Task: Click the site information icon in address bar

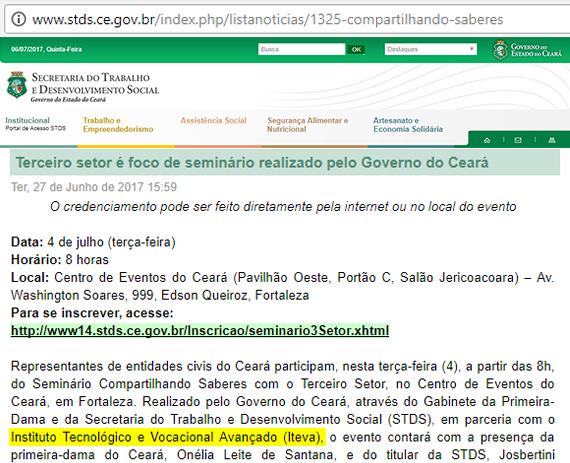Action: pyautogui.click(x=19, y=19)
